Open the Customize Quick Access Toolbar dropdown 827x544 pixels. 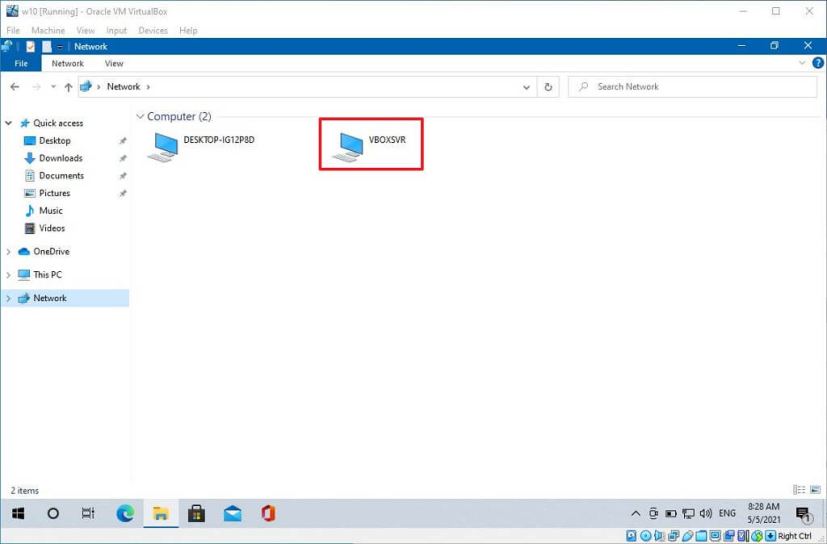pos(60,47)
